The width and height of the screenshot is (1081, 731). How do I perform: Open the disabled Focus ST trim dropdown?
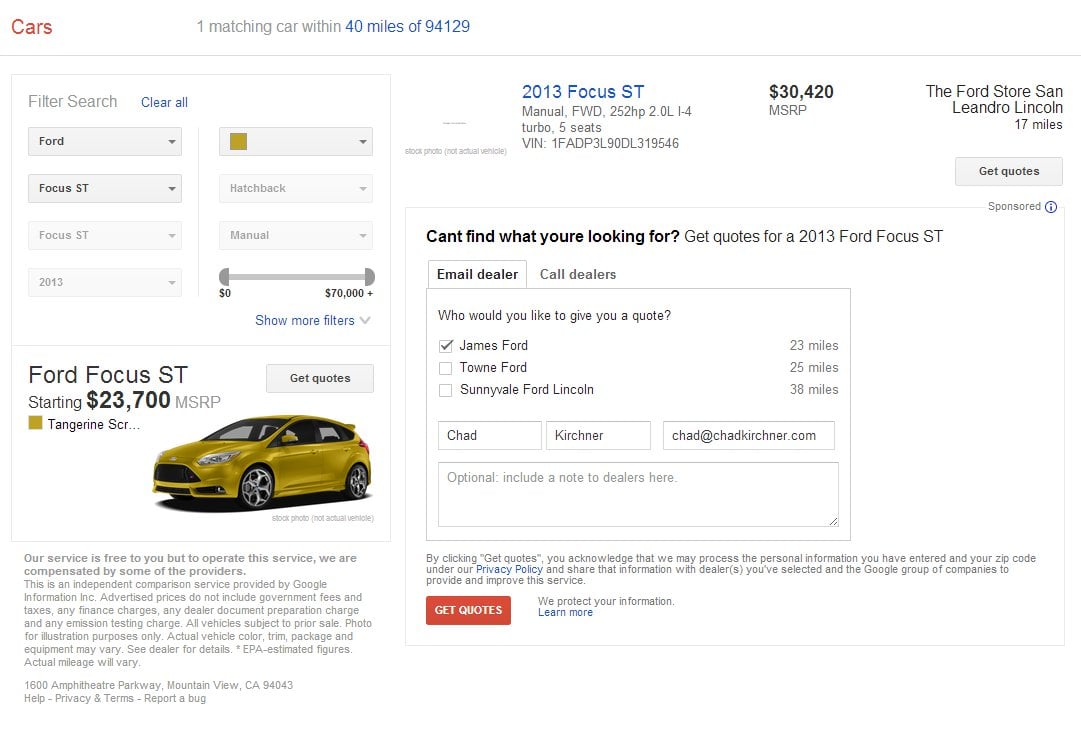(x=105, y=235)
